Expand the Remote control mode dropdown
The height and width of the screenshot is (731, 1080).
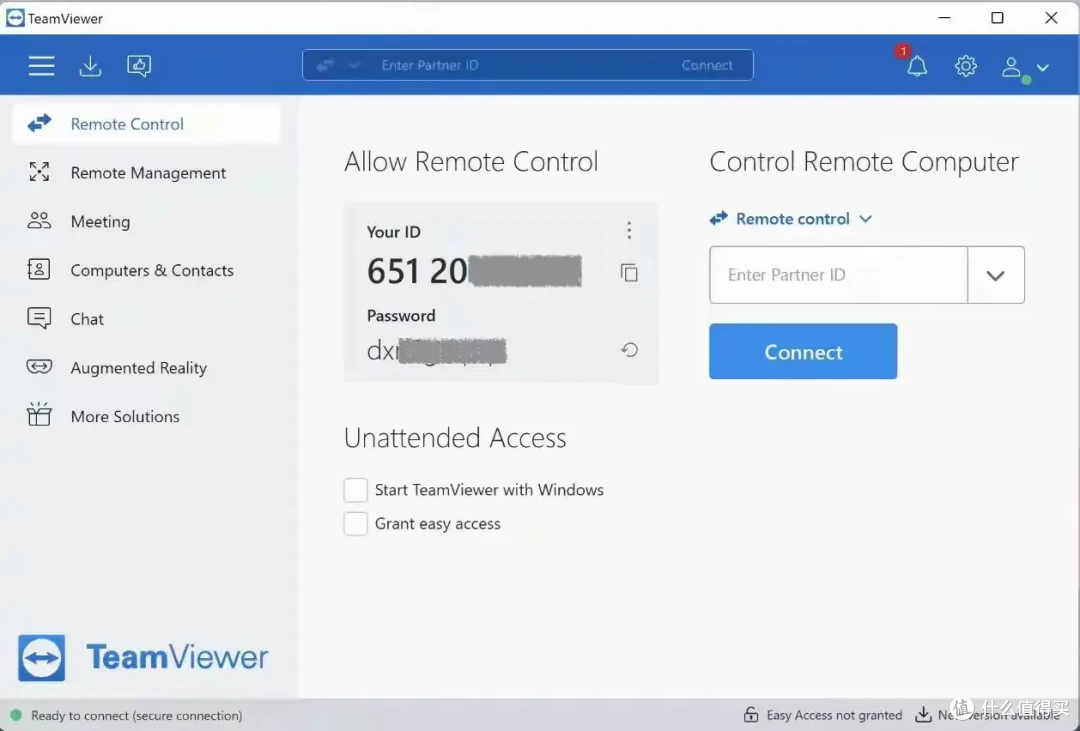tap(791, 219)
